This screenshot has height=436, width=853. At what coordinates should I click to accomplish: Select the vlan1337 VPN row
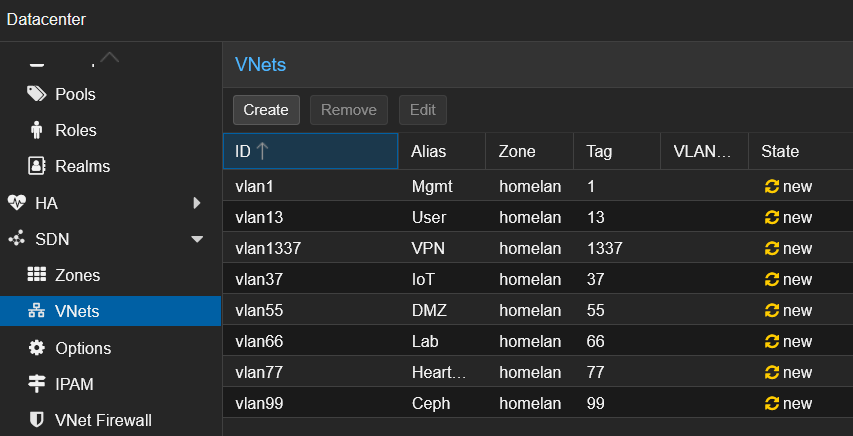point(500,248)
